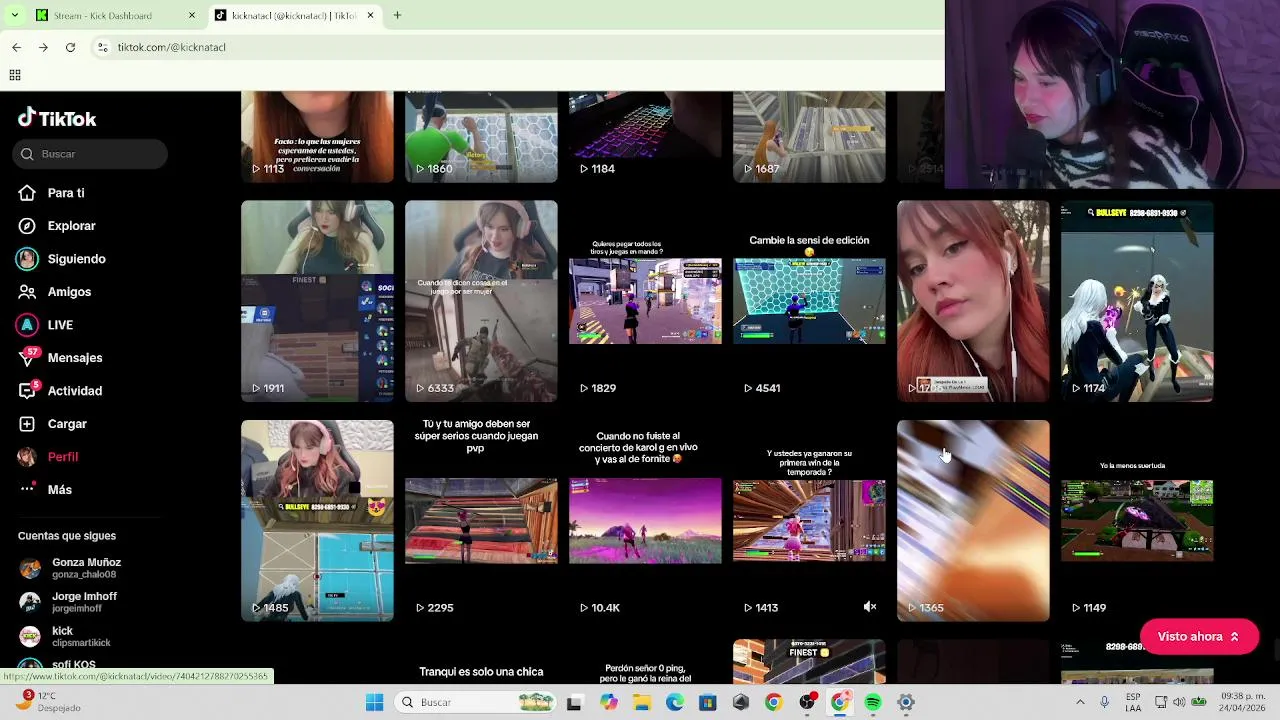Image resolution: width=1280 pixels, height=720 pixels.
Task: View site information icon
Action: 102,47
